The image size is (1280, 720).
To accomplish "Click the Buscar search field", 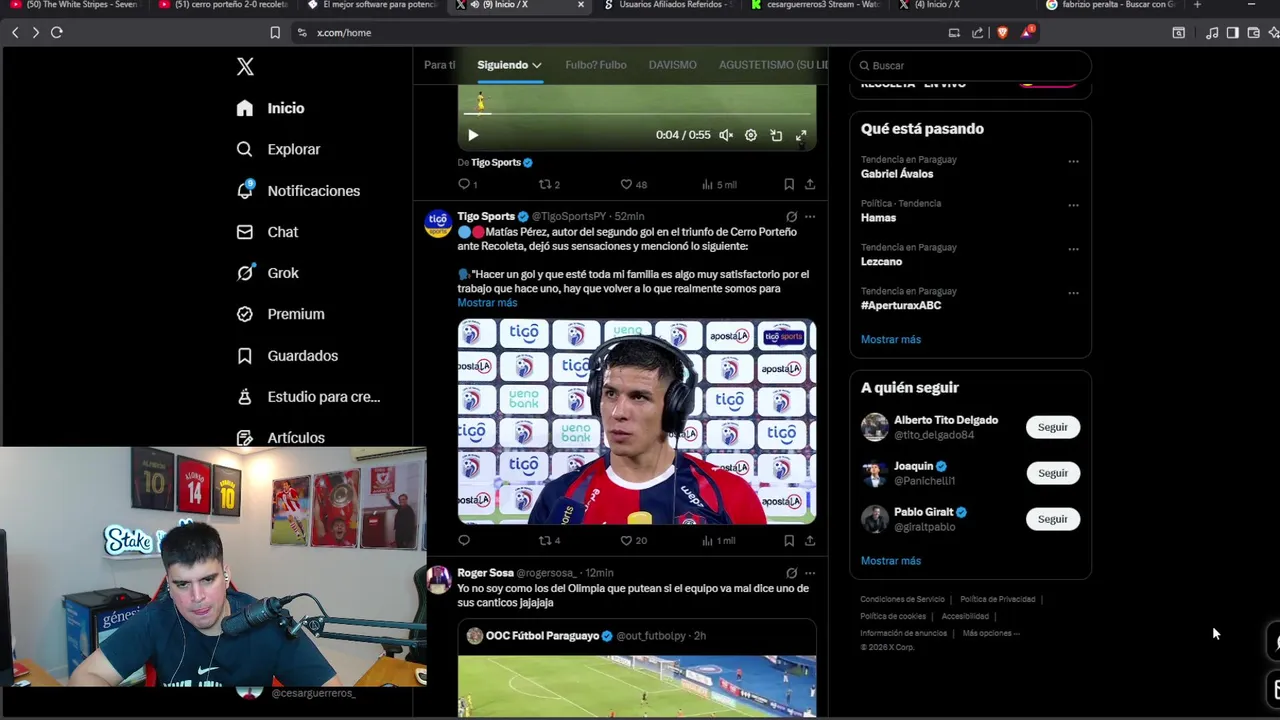I will (x=970, y=65).
